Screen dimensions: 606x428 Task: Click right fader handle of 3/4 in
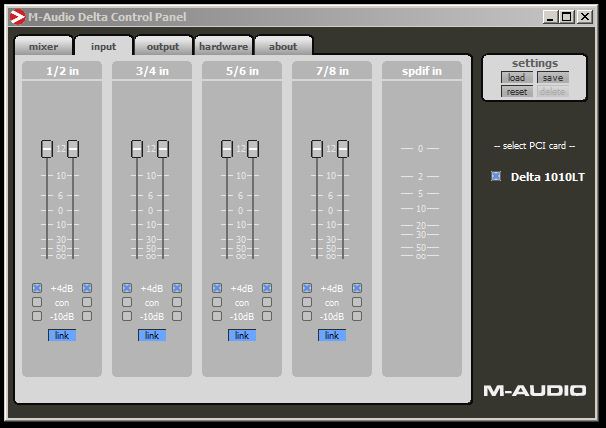click(x=163, y=149)
